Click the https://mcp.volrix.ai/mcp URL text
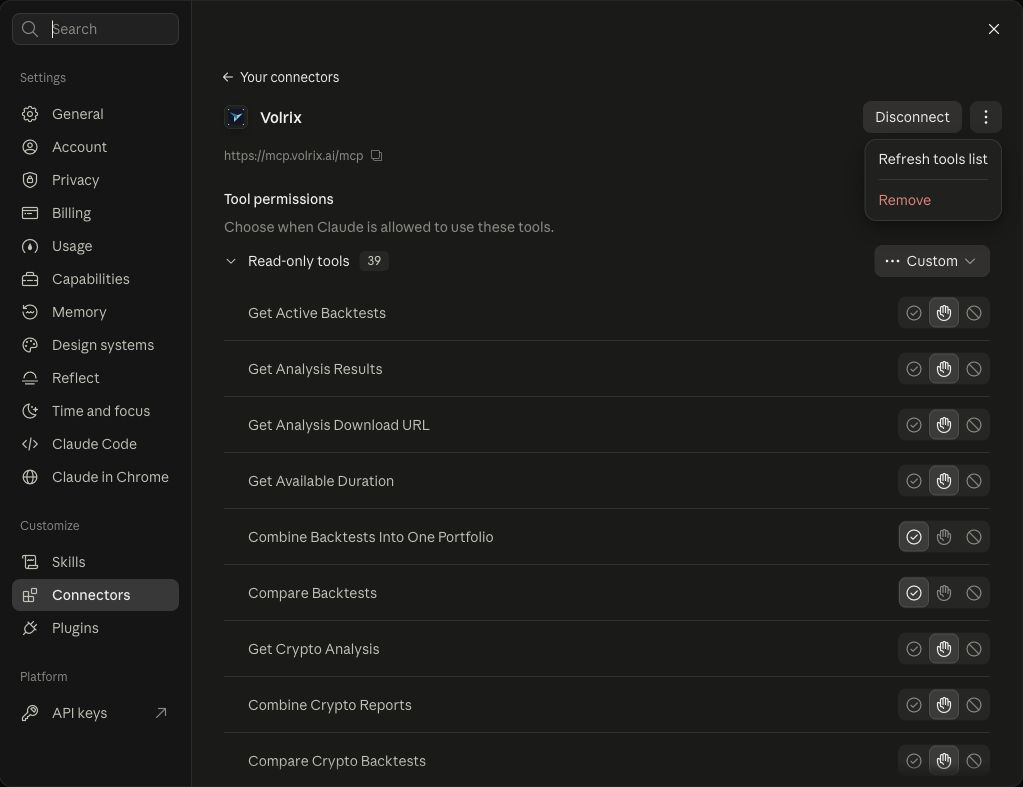Viewport: 1023px width, 787px height. pyautogui.click(x=294, y=156)
